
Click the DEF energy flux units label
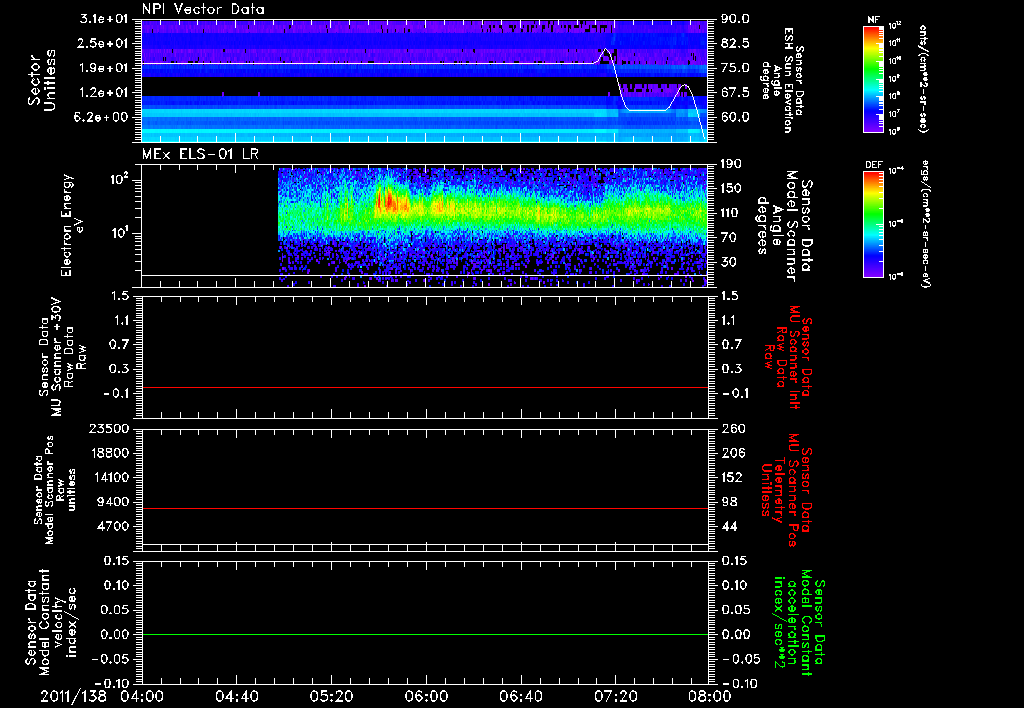(x=925, y=224)
